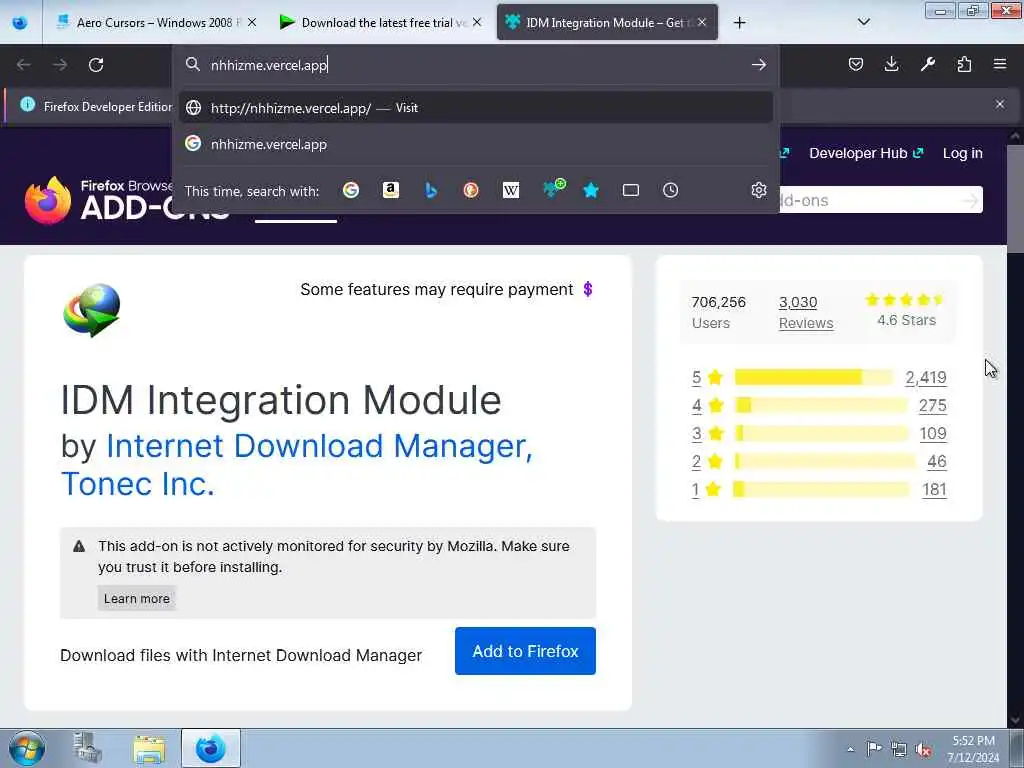Open the list all tabs chevron
The image size is (1024, 768).
click(x=863, y=22)
